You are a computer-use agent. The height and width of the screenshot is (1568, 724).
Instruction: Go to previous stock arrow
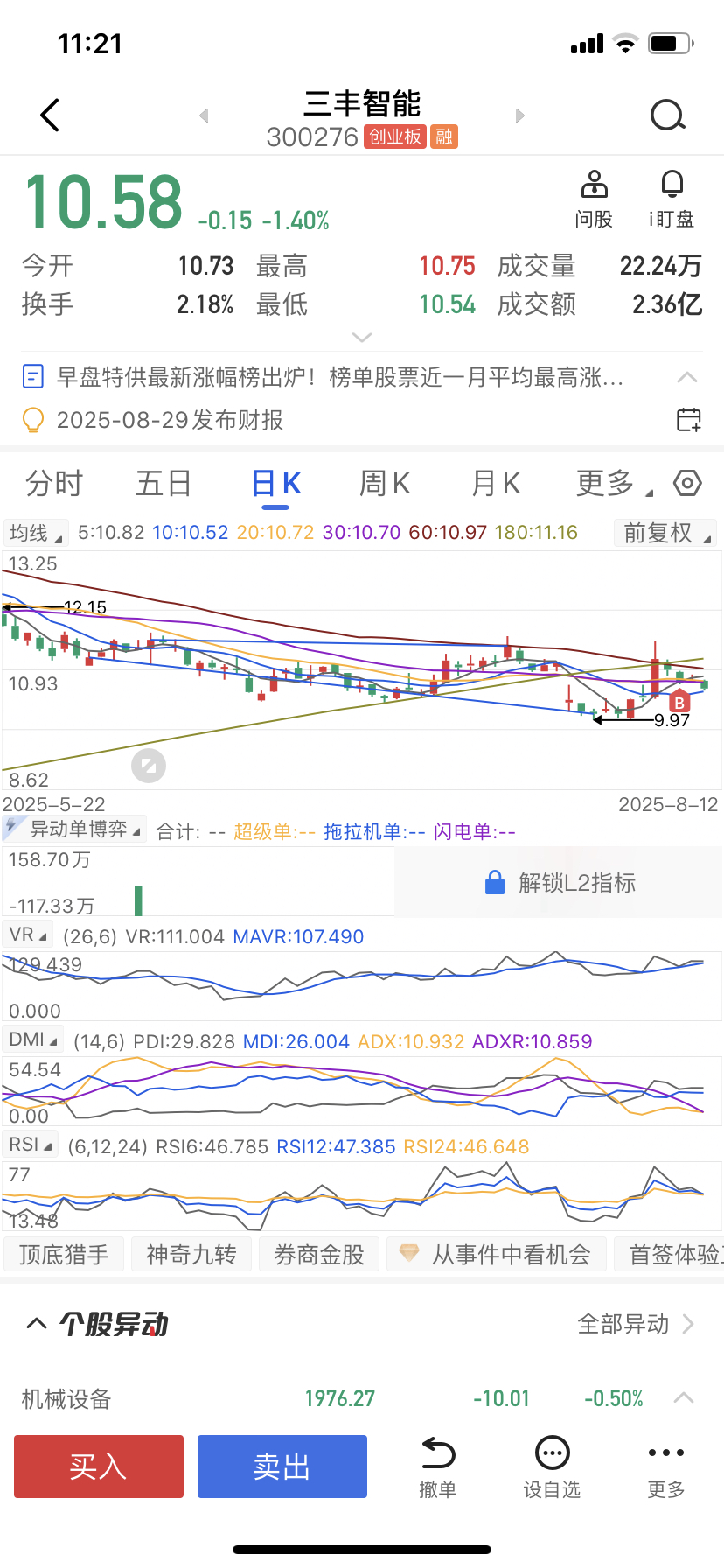(x=204, y=115)
